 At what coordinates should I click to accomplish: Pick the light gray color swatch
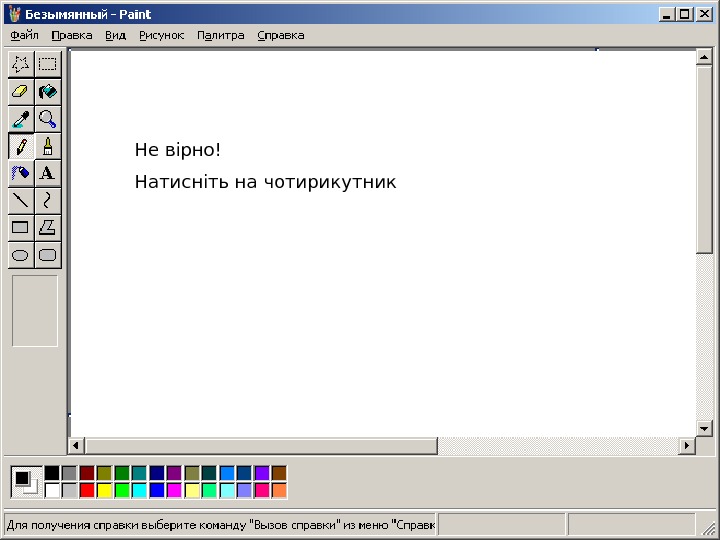[x=69, y=490]
